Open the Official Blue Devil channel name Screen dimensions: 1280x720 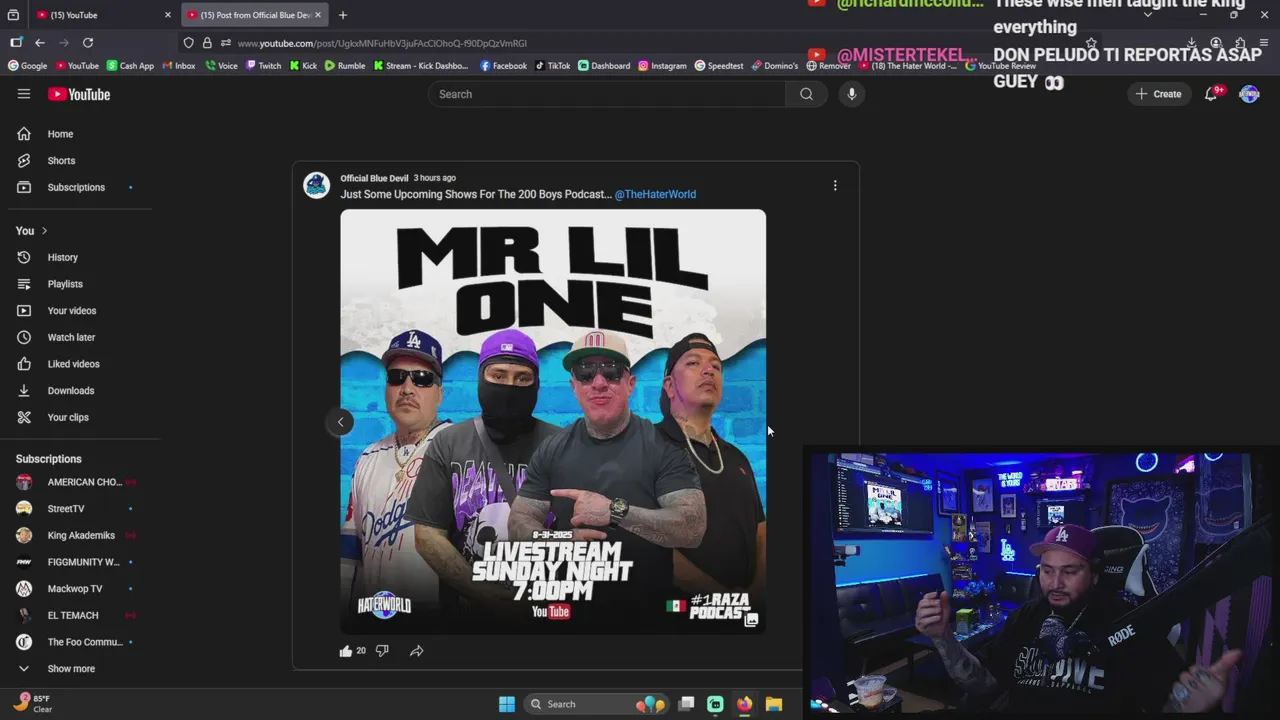coord(374,178)
